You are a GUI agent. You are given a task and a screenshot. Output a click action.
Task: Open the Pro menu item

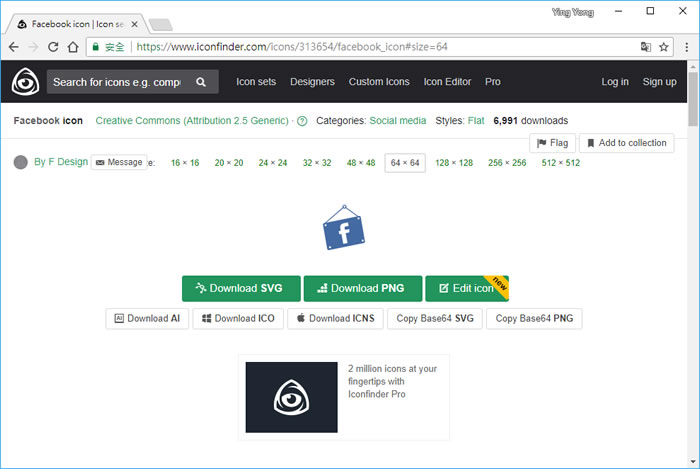coord(493,82)
